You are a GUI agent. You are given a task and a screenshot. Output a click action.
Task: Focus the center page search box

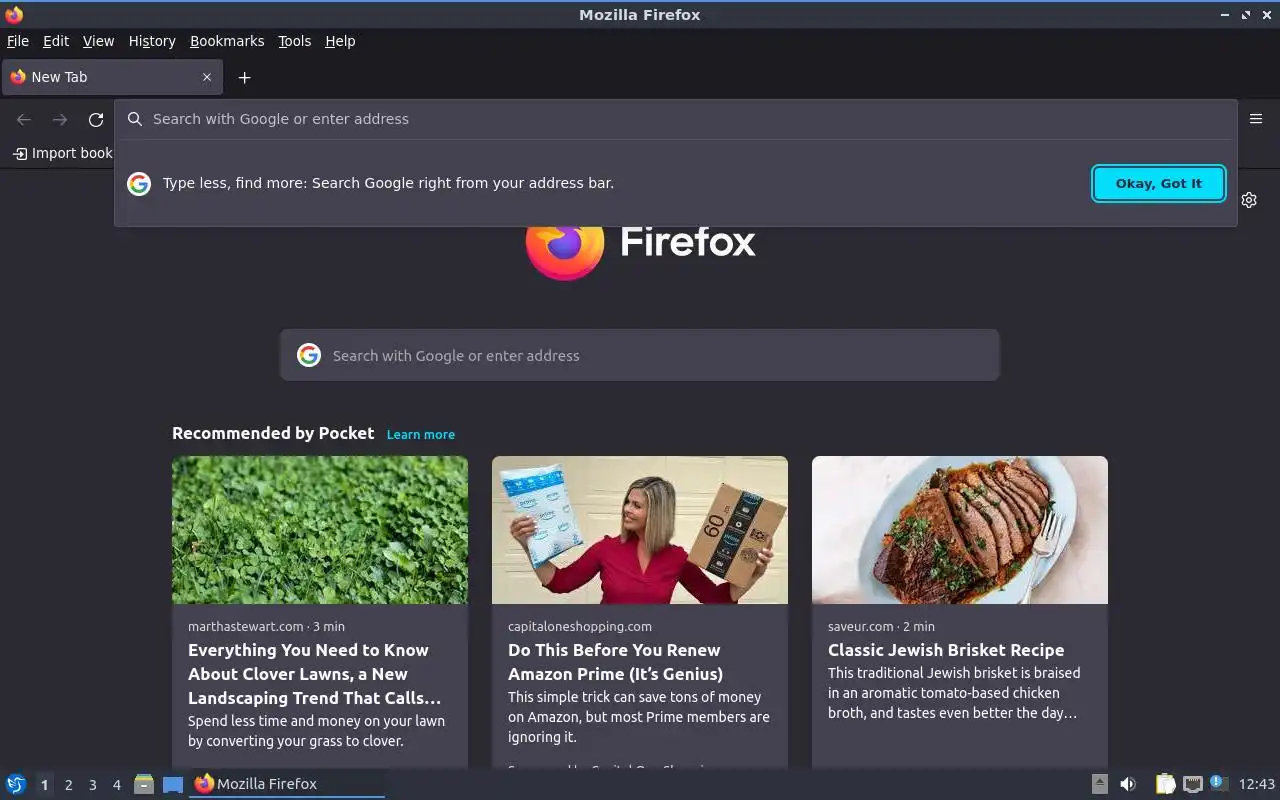(x=640, y=355)
